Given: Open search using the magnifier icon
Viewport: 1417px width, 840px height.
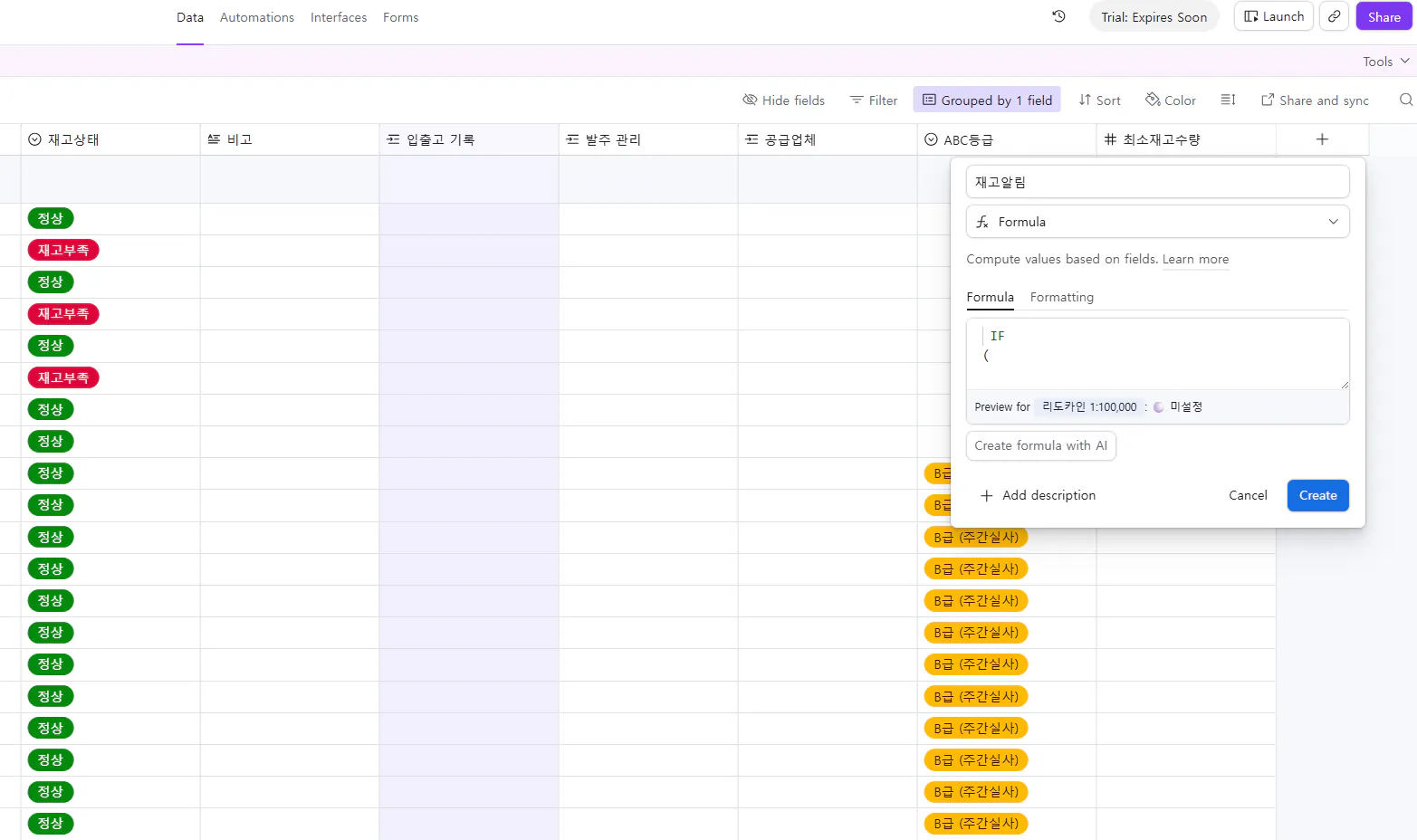Looking at the screenshot, I should 1404,100.
